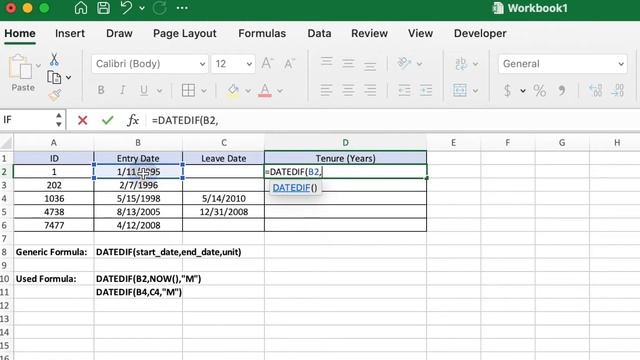
Task: Decrease the font size with the smaller A
Action: (289, 64)
